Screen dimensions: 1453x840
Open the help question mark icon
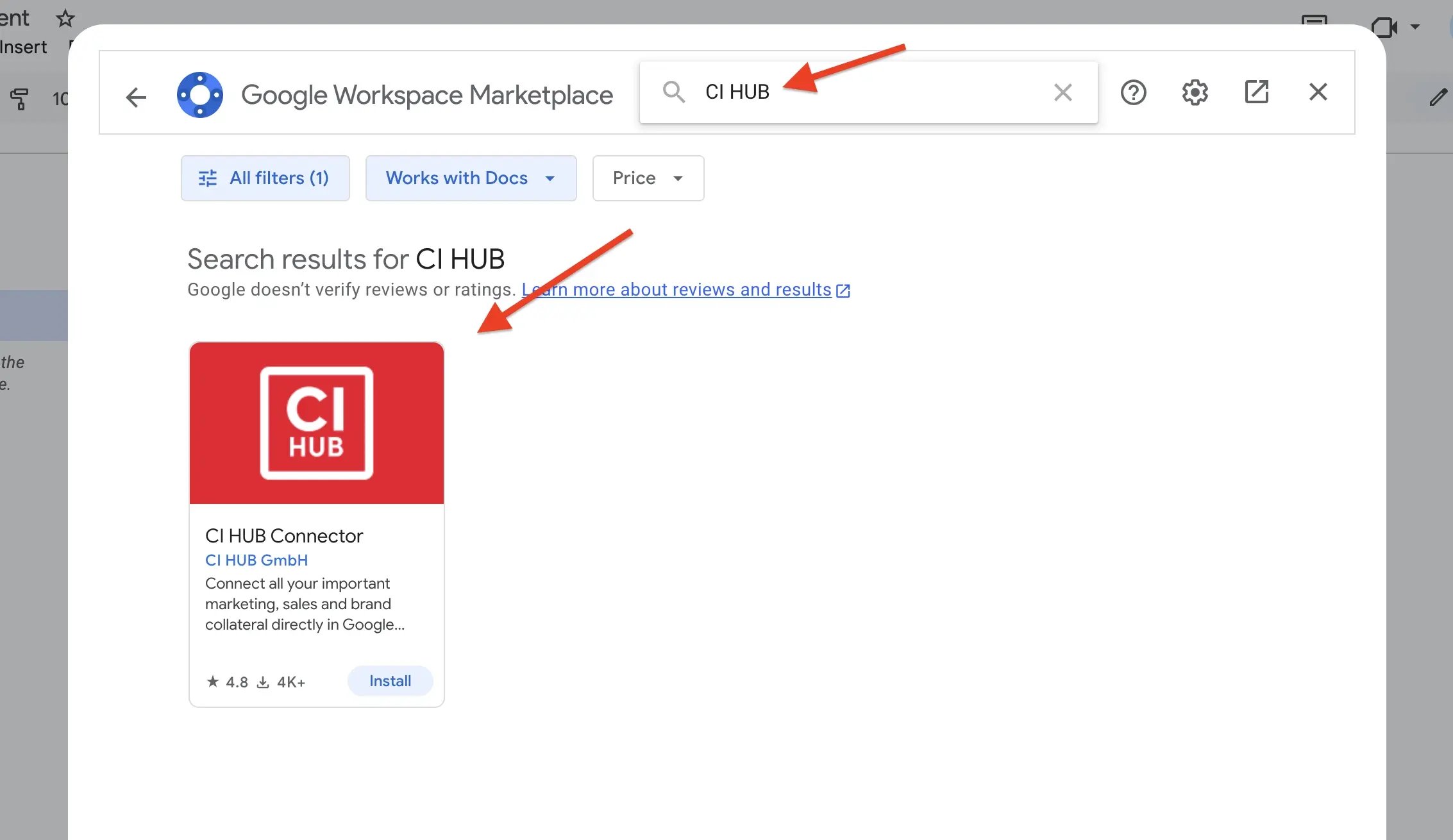(x=1133, y=92)
